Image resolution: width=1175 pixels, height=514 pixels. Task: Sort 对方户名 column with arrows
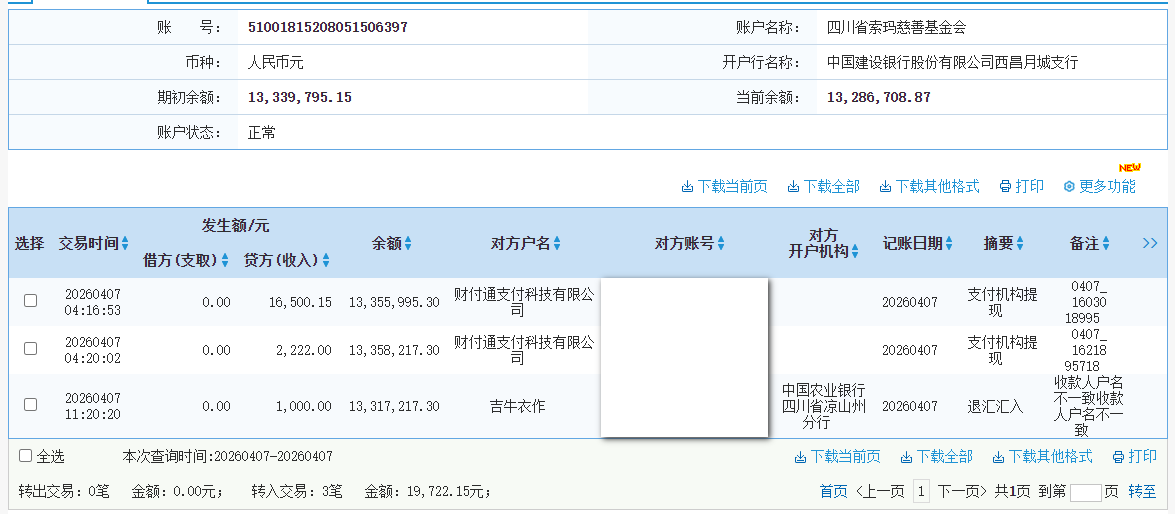click(557, 244)
